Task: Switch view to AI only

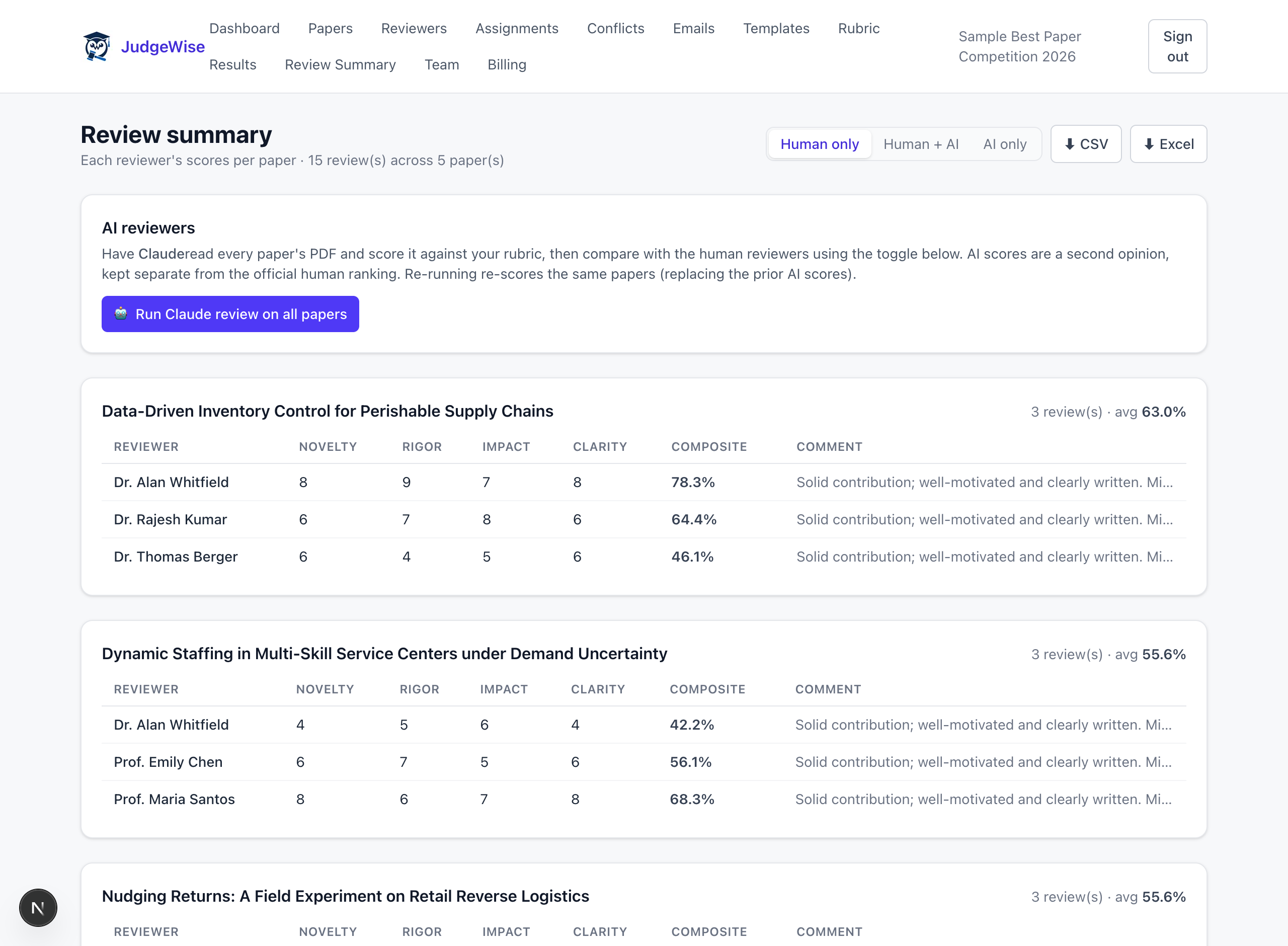Action: pyautogui.click(x=1005, y=144)
